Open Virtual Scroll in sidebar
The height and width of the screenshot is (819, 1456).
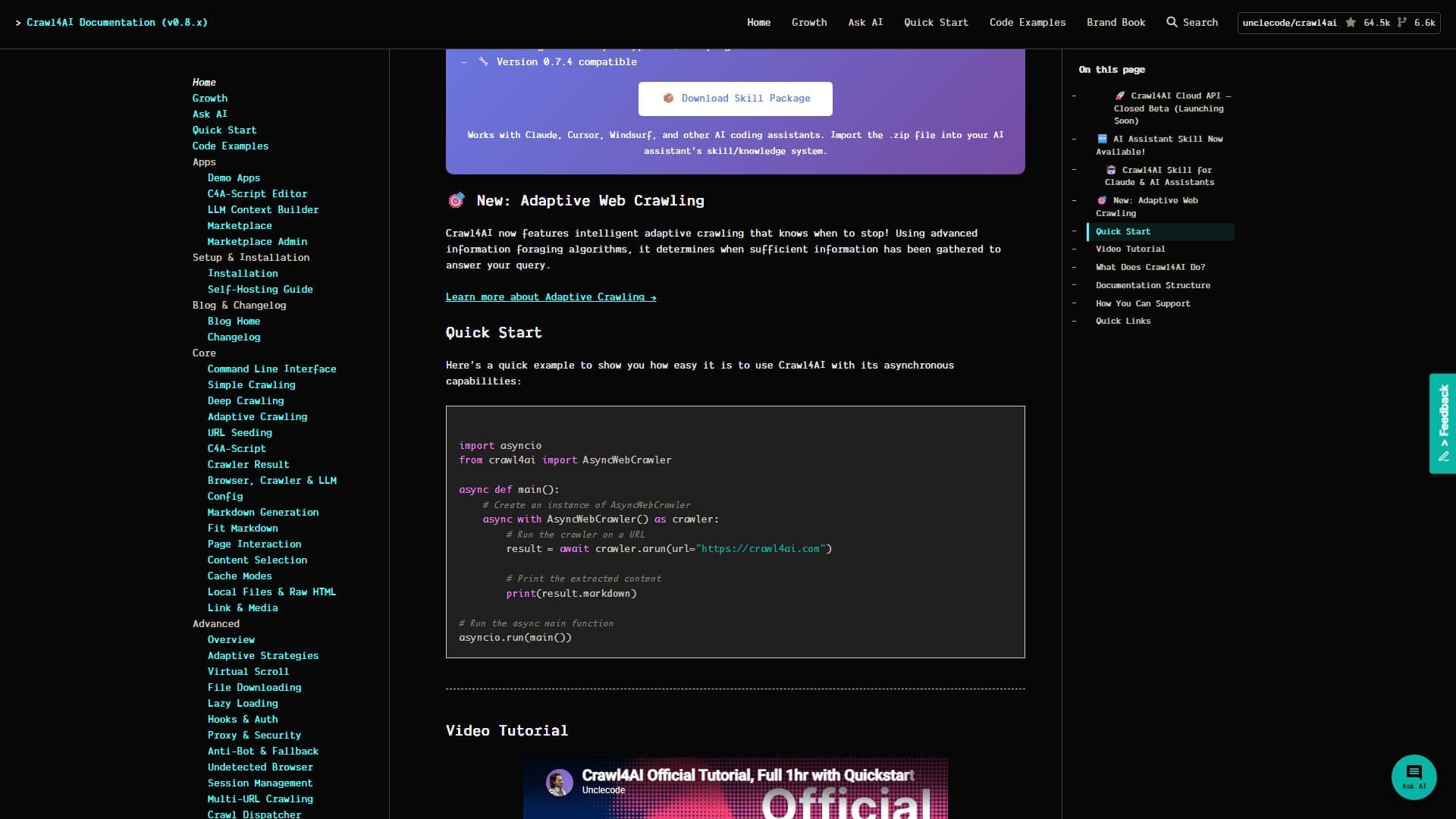click(x=248, y=671)
